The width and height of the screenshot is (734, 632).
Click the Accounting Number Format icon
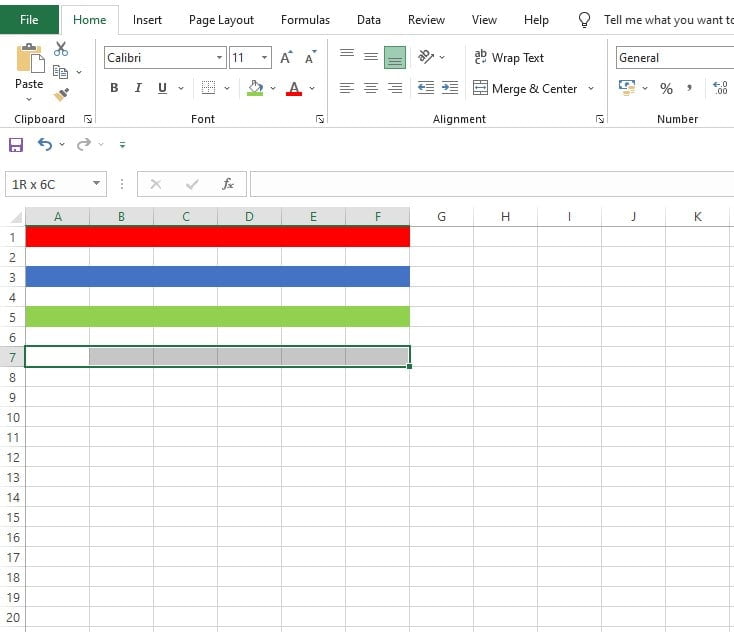627,88
